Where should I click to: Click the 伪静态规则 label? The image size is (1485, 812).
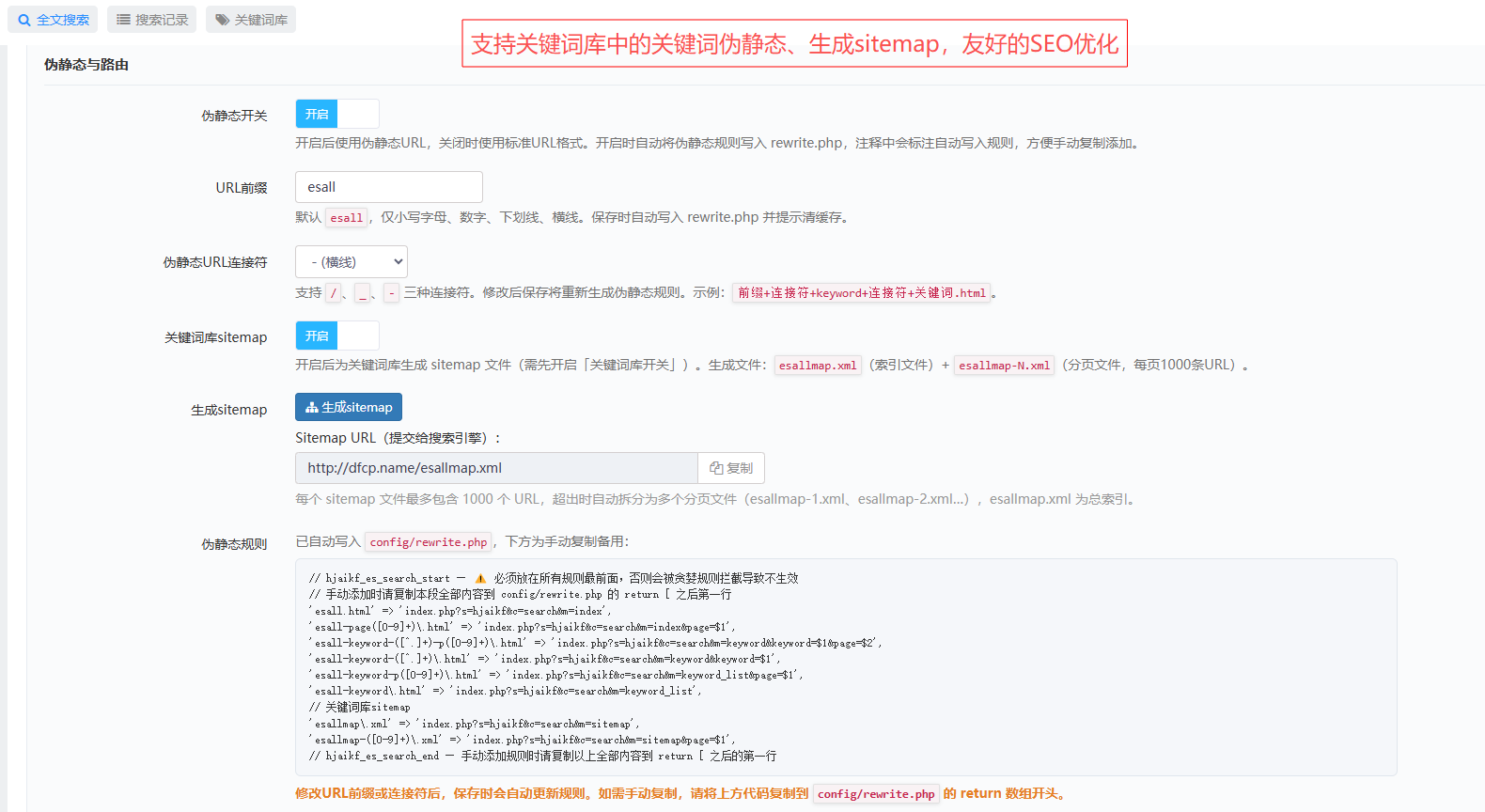coord(234,544)
